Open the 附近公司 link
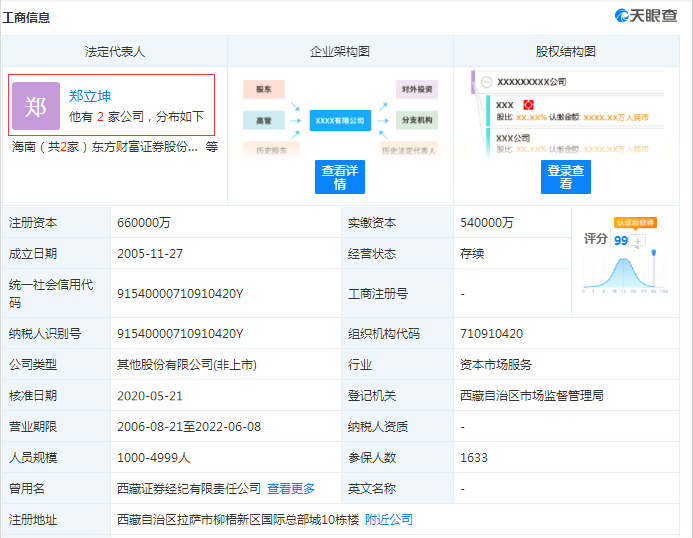 [388, 519]
